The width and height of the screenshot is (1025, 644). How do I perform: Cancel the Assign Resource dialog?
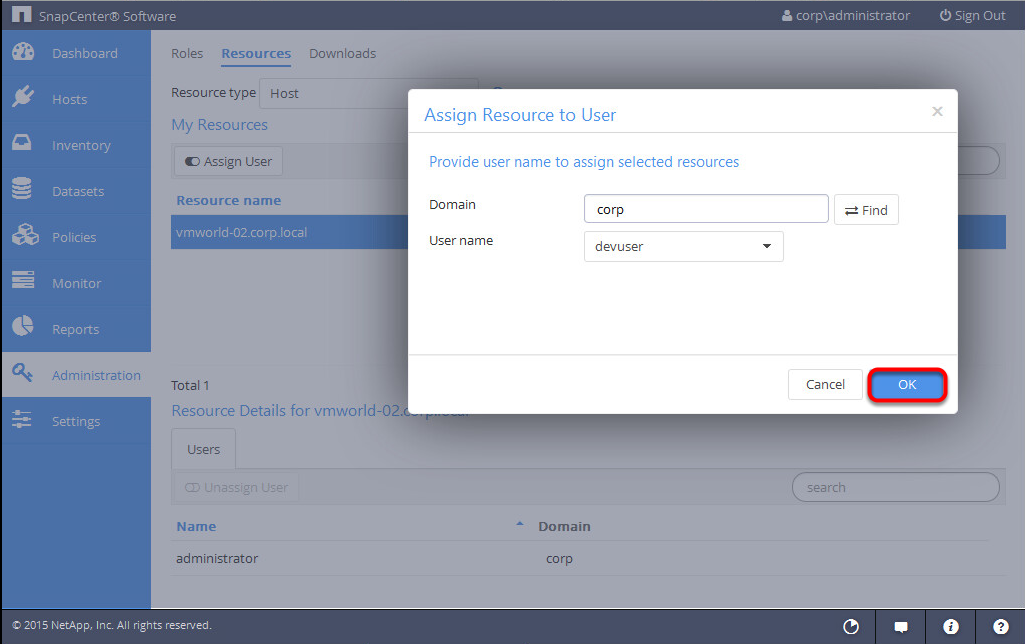(x=825, y=384)
